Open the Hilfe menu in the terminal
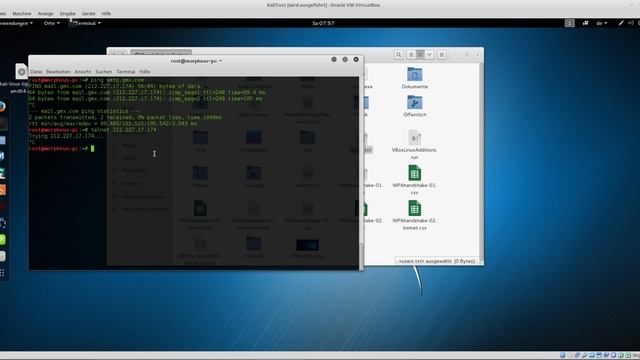Viewport: 640px width, 360px height. 144,72
